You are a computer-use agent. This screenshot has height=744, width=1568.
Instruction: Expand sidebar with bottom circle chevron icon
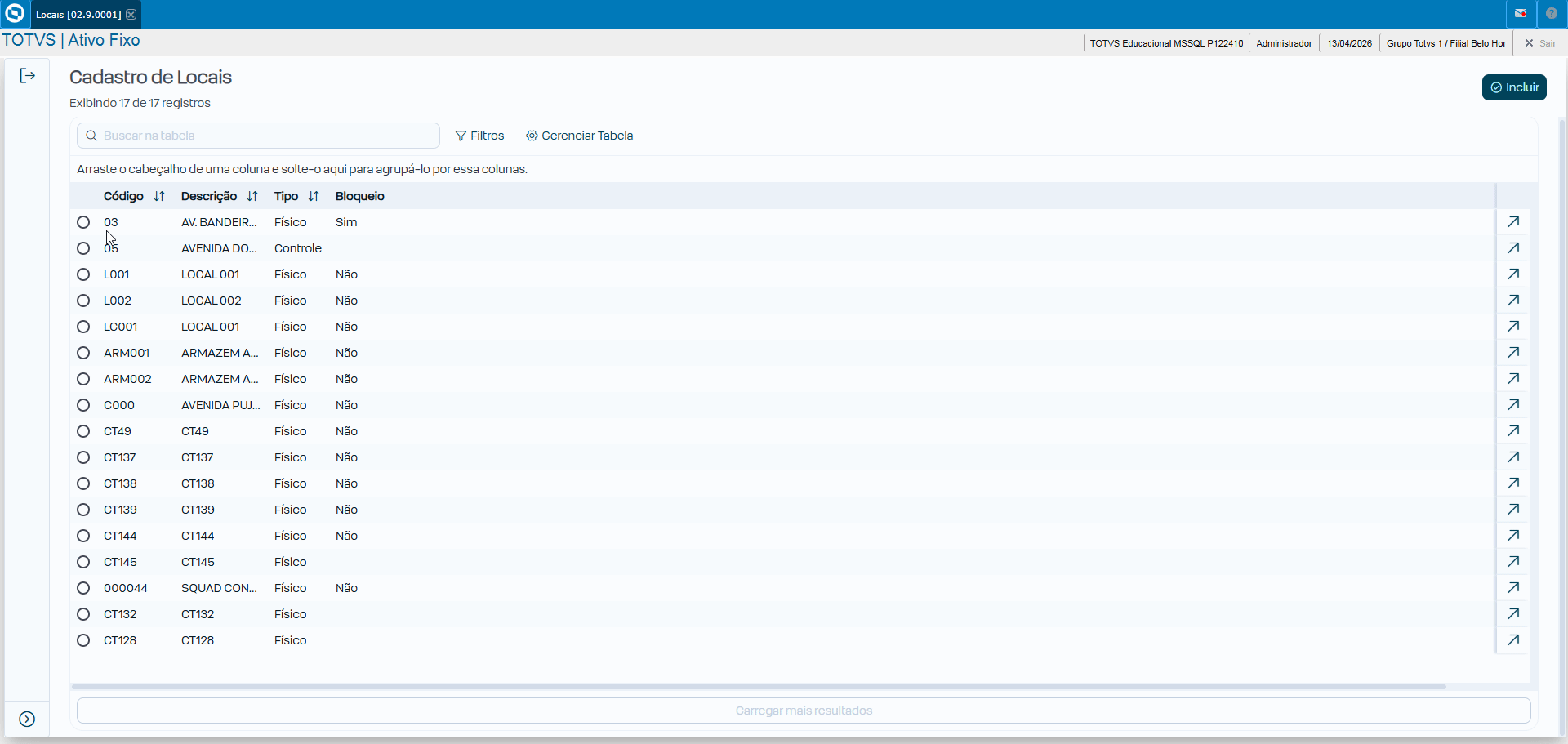point(27,719)
